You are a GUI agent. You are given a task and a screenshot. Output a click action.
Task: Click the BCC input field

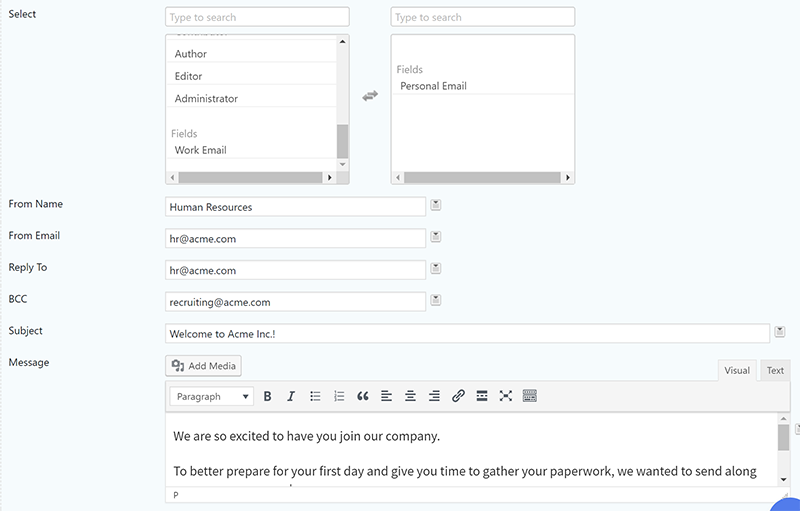tap(295, 301)
